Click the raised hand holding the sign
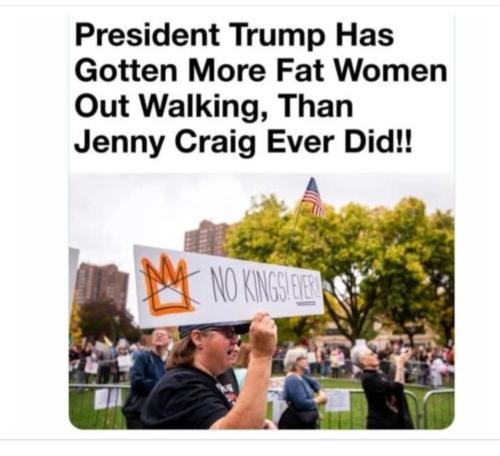Screen dimensions: 500x456 pyautogui.click(x=263, y=334)
